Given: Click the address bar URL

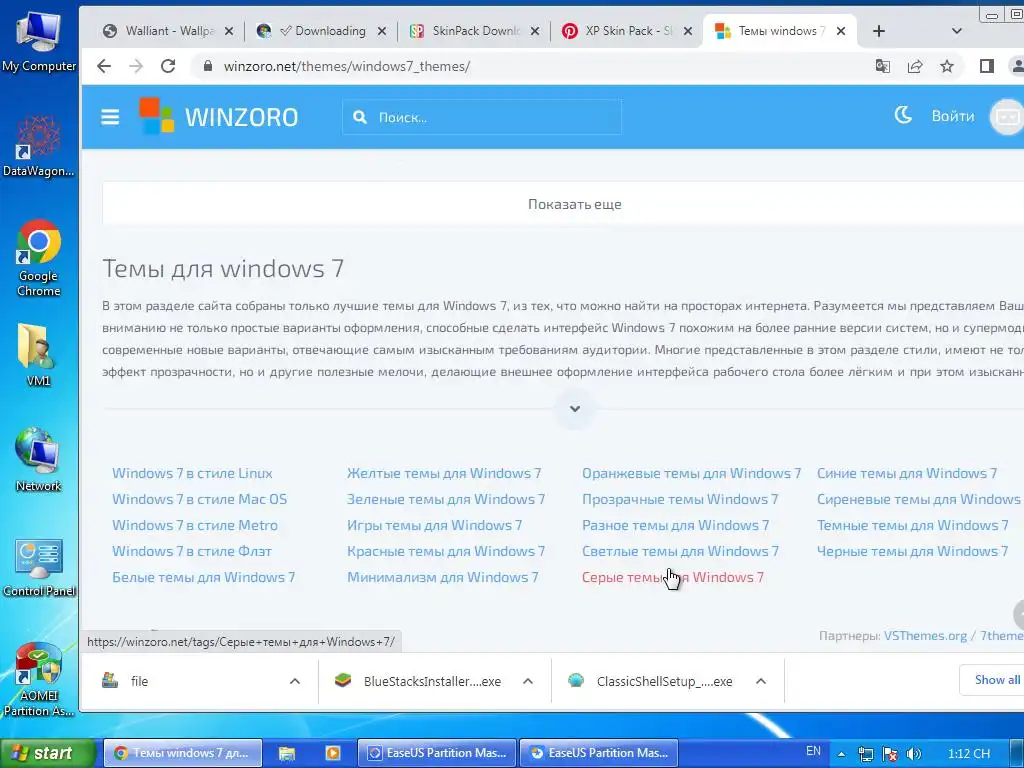Looking at the screenshot, I should pos(347,66).
